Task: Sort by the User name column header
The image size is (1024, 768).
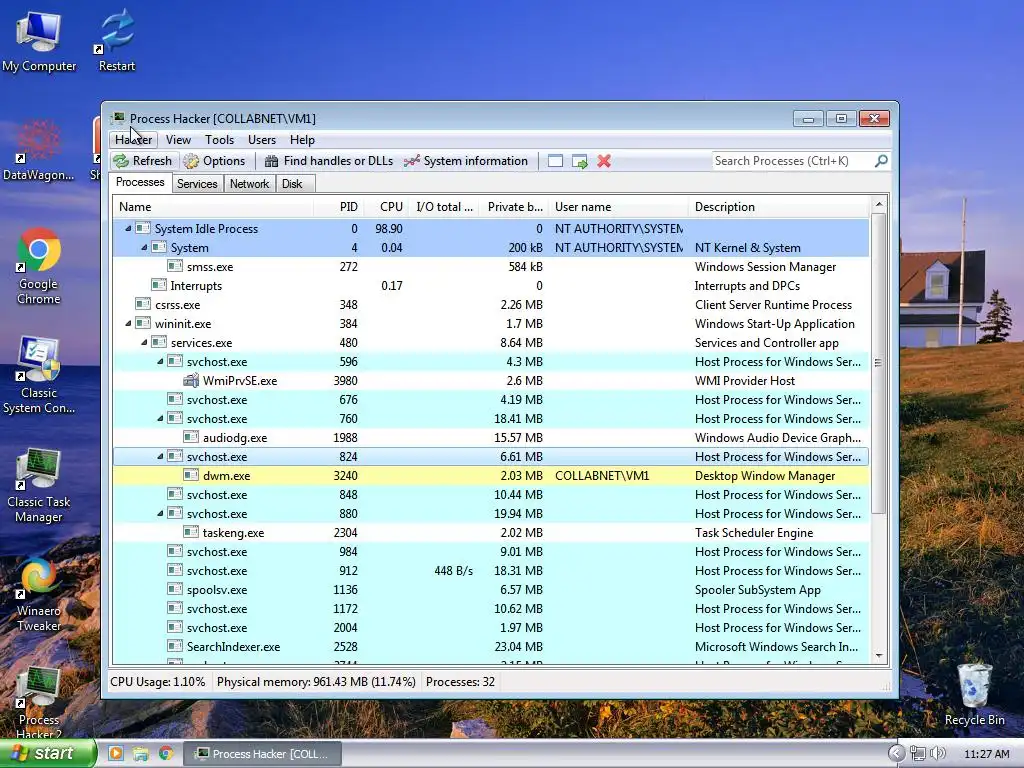Action: point(619,207)
